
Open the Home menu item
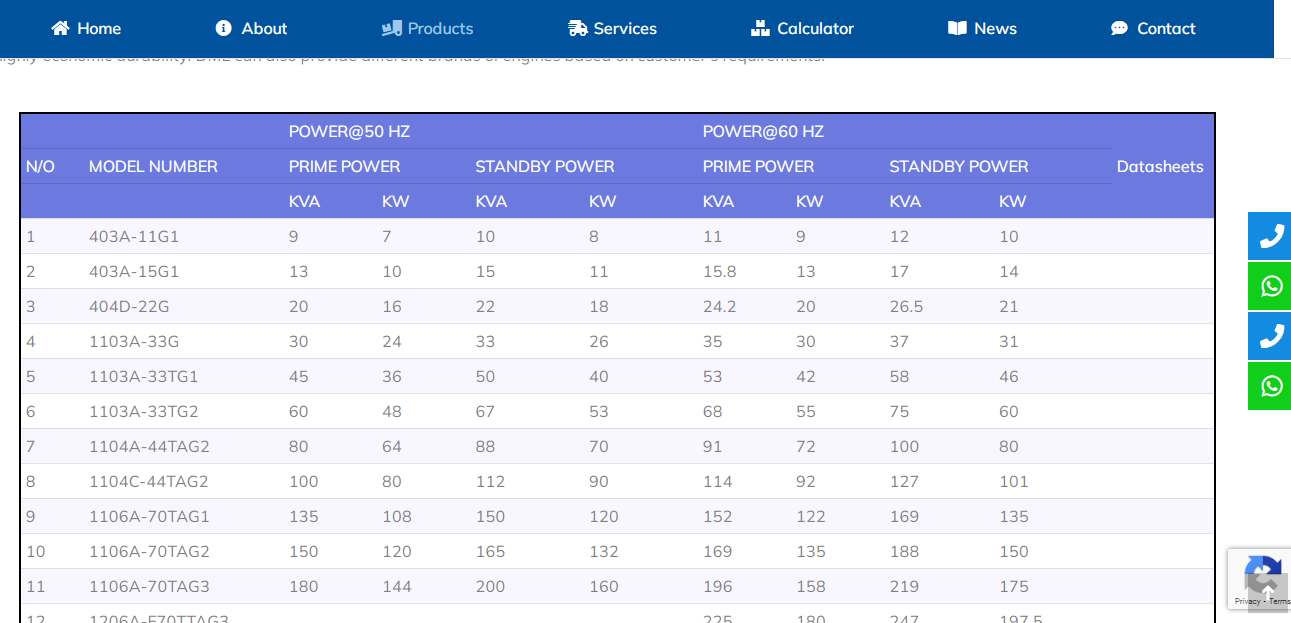(x=86, y=28)
